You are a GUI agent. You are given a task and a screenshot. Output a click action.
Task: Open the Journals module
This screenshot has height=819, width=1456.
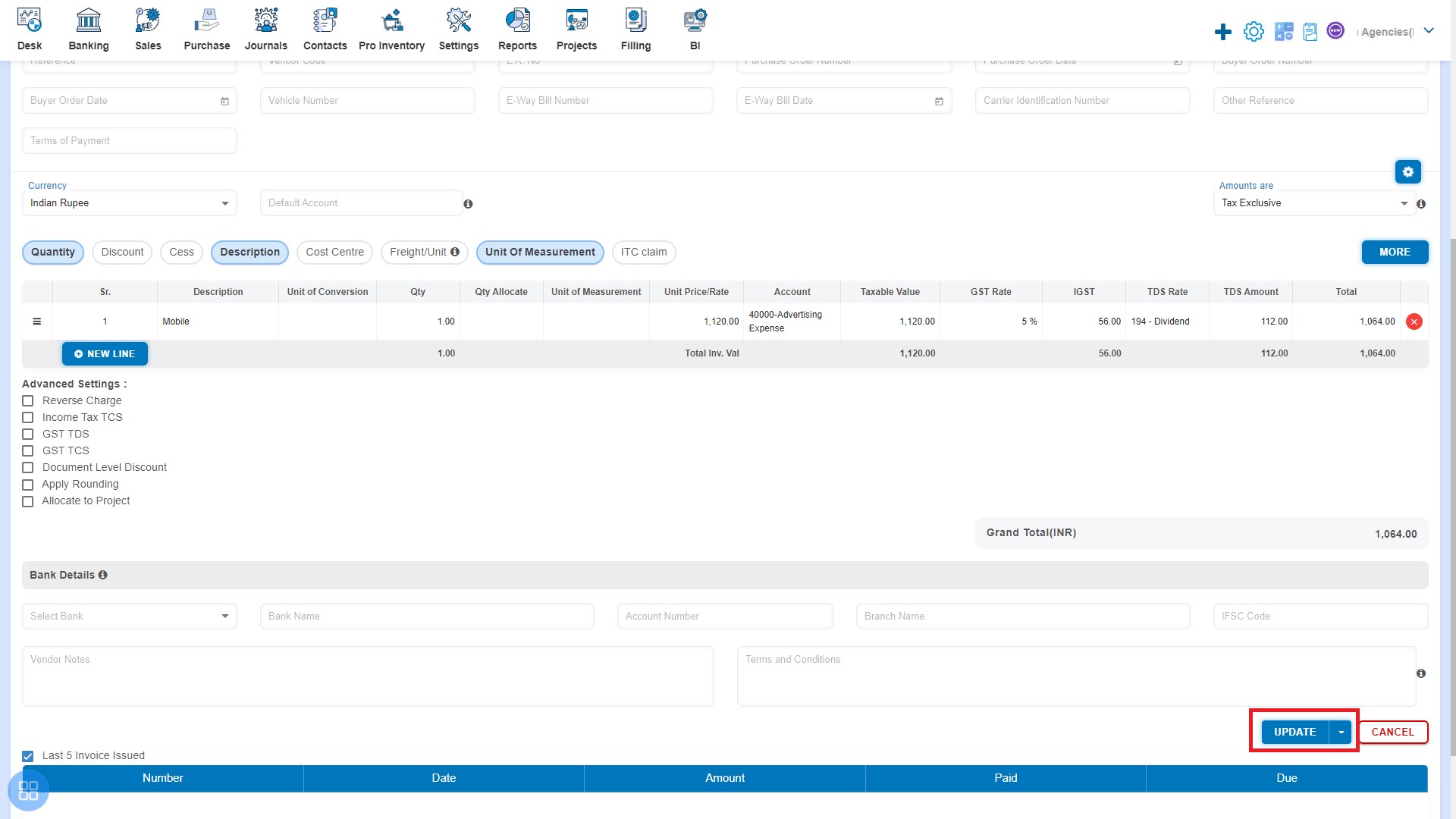(x=266, y=29)
